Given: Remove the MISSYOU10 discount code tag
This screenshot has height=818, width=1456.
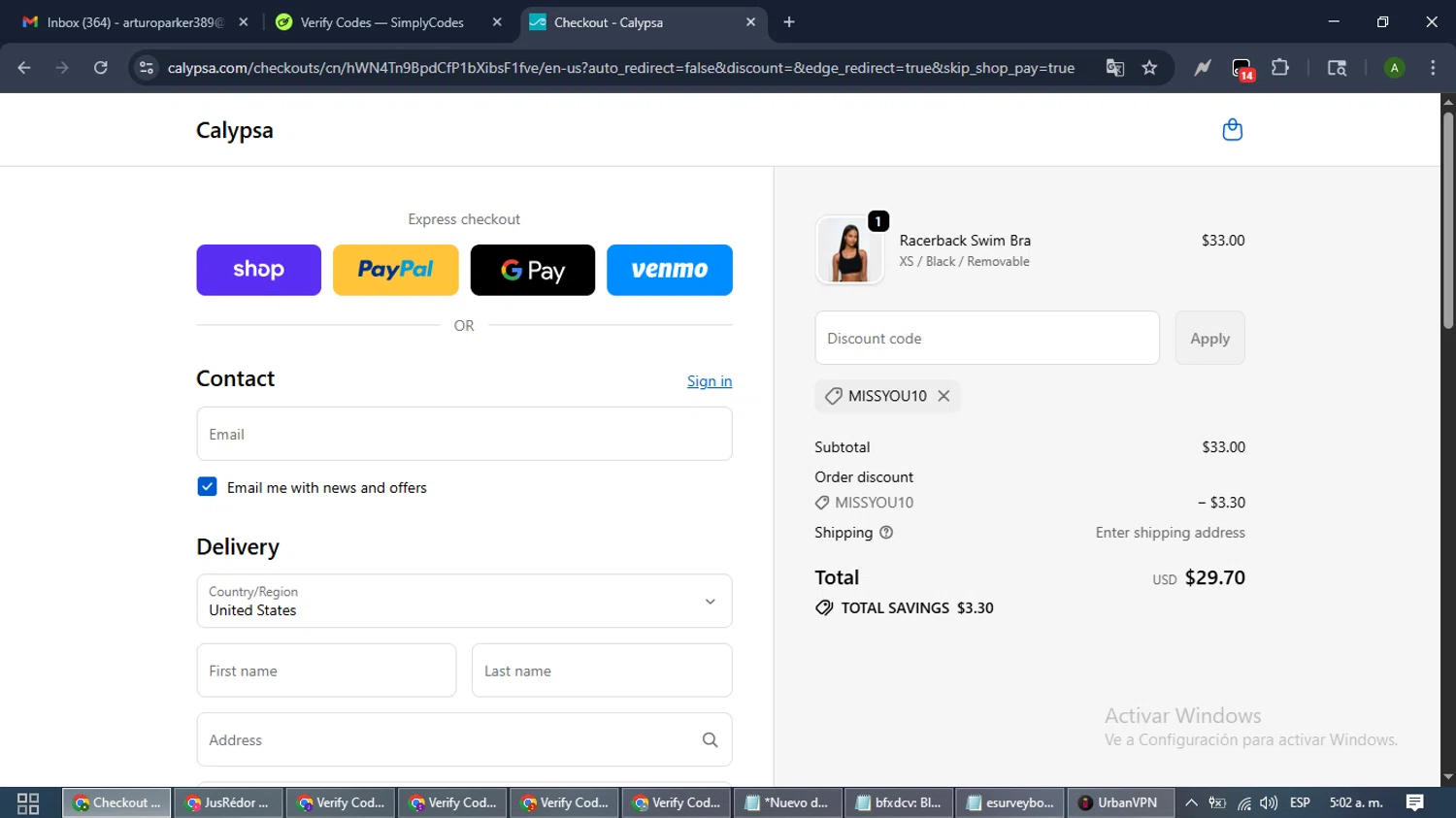Looking at the screenshot, I should click(x=943, y=396).
